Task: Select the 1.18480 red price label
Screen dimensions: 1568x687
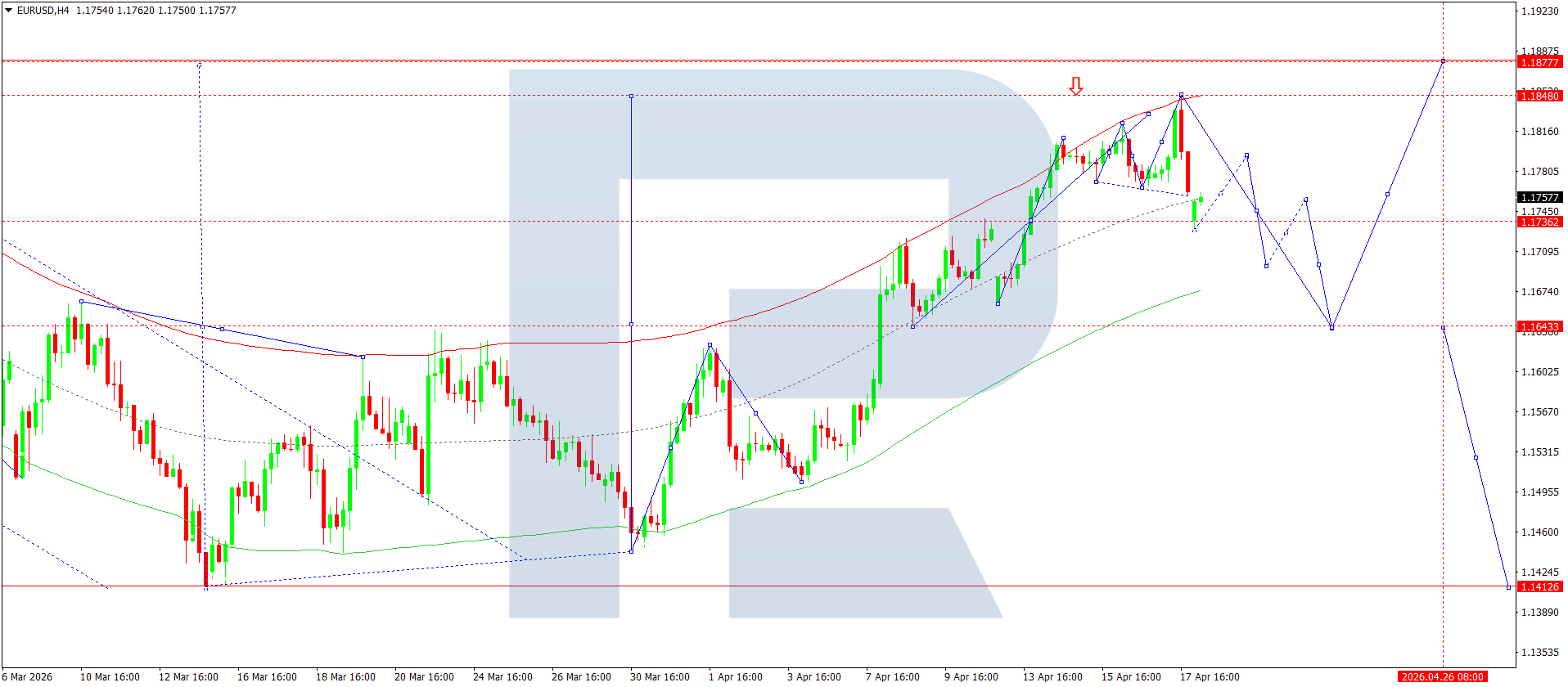Action: 1539,97
